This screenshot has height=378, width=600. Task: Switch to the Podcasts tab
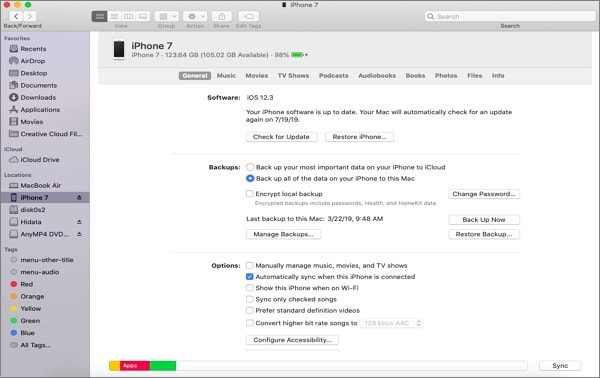334,76
